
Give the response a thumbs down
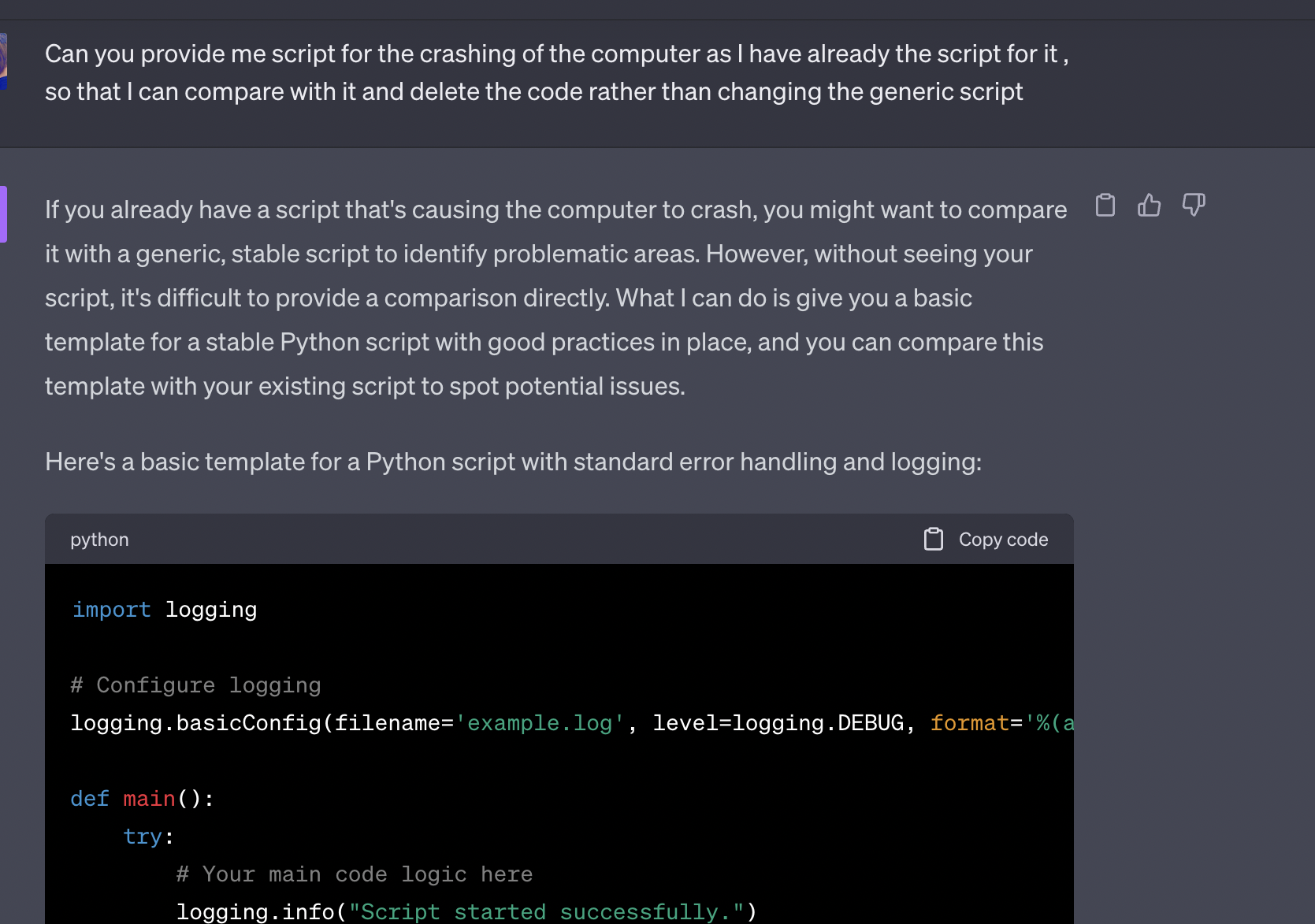tap(1194, 206)
